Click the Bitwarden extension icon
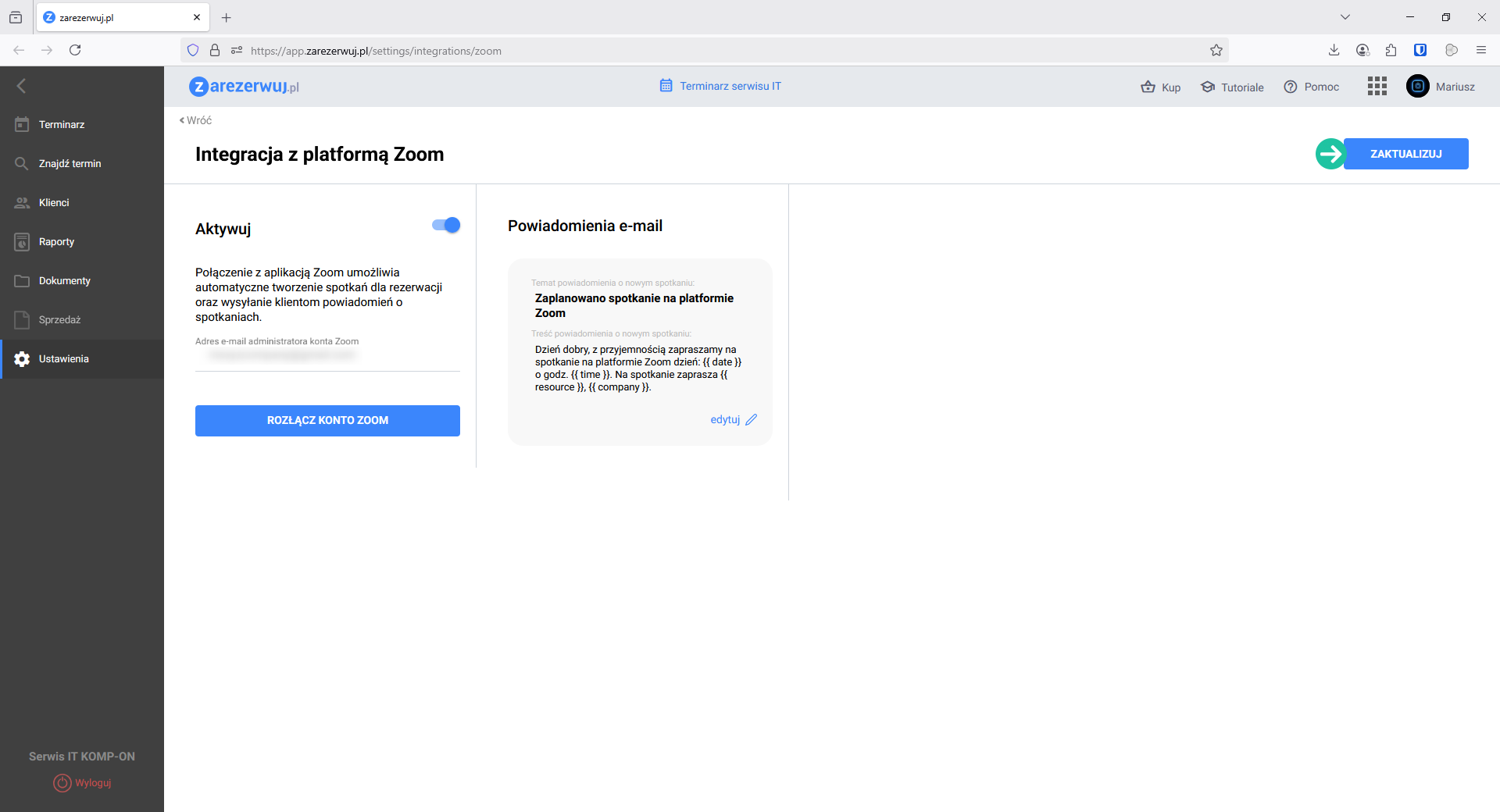This screenshot has height=812, width=1500. pyautogui.click(x=1420, y=50)
